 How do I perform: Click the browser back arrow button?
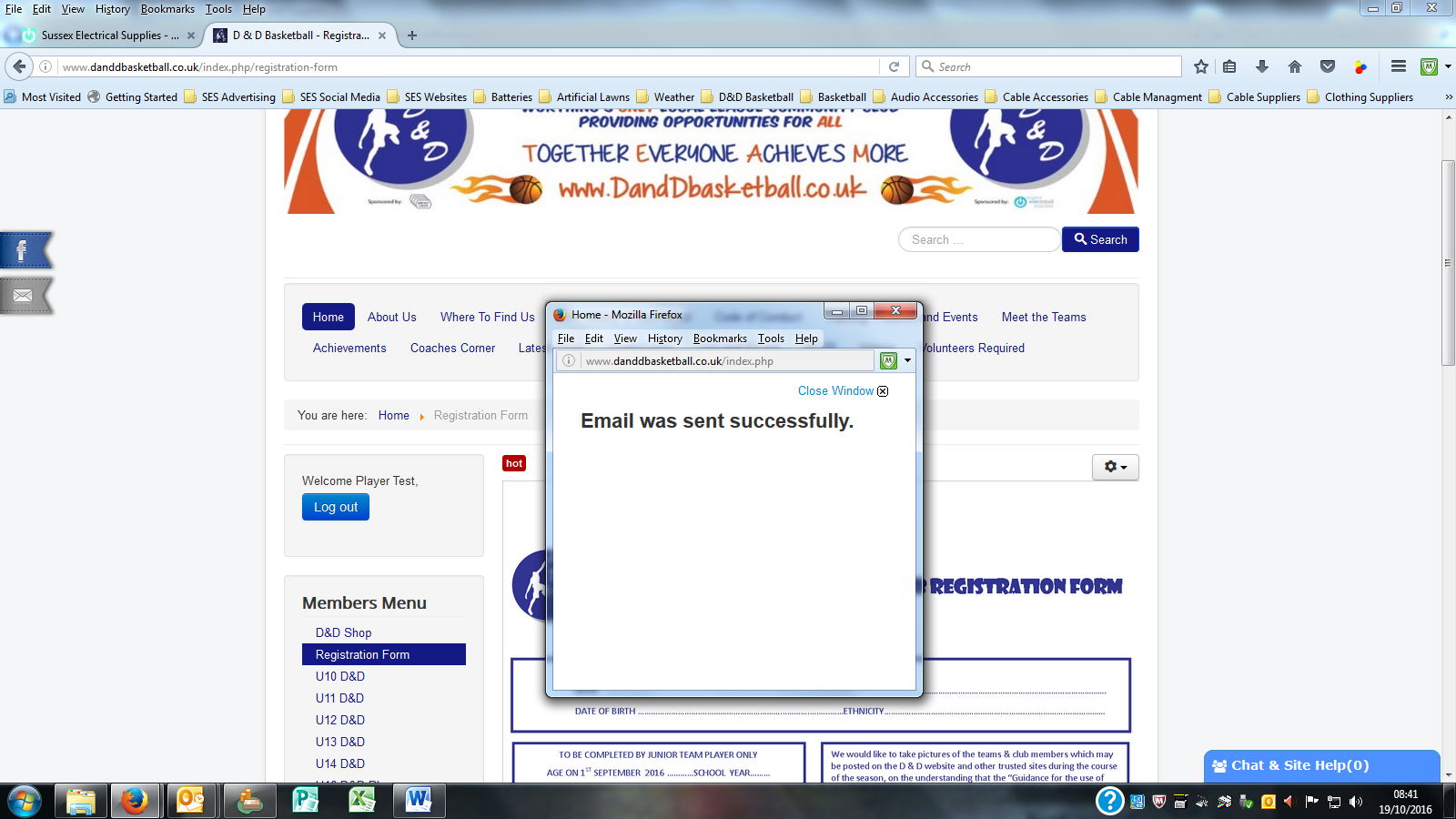pyautogui.click(x=19, y=66)
